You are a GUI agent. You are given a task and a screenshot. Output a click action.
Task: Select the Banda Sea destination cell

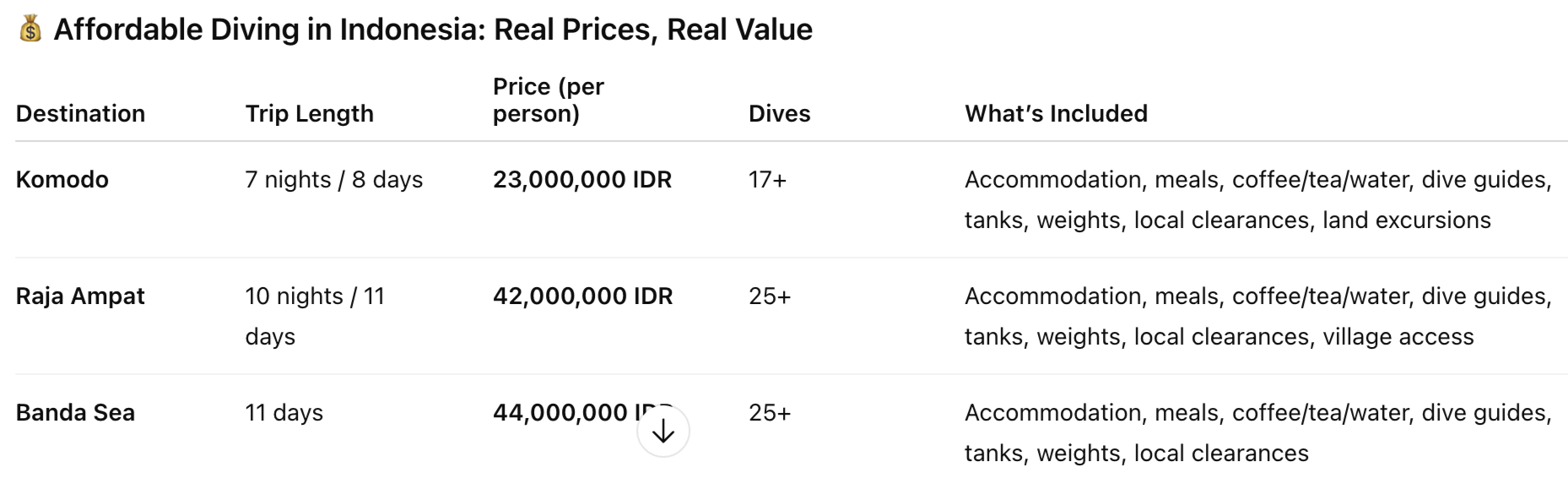tap(75, 412)
